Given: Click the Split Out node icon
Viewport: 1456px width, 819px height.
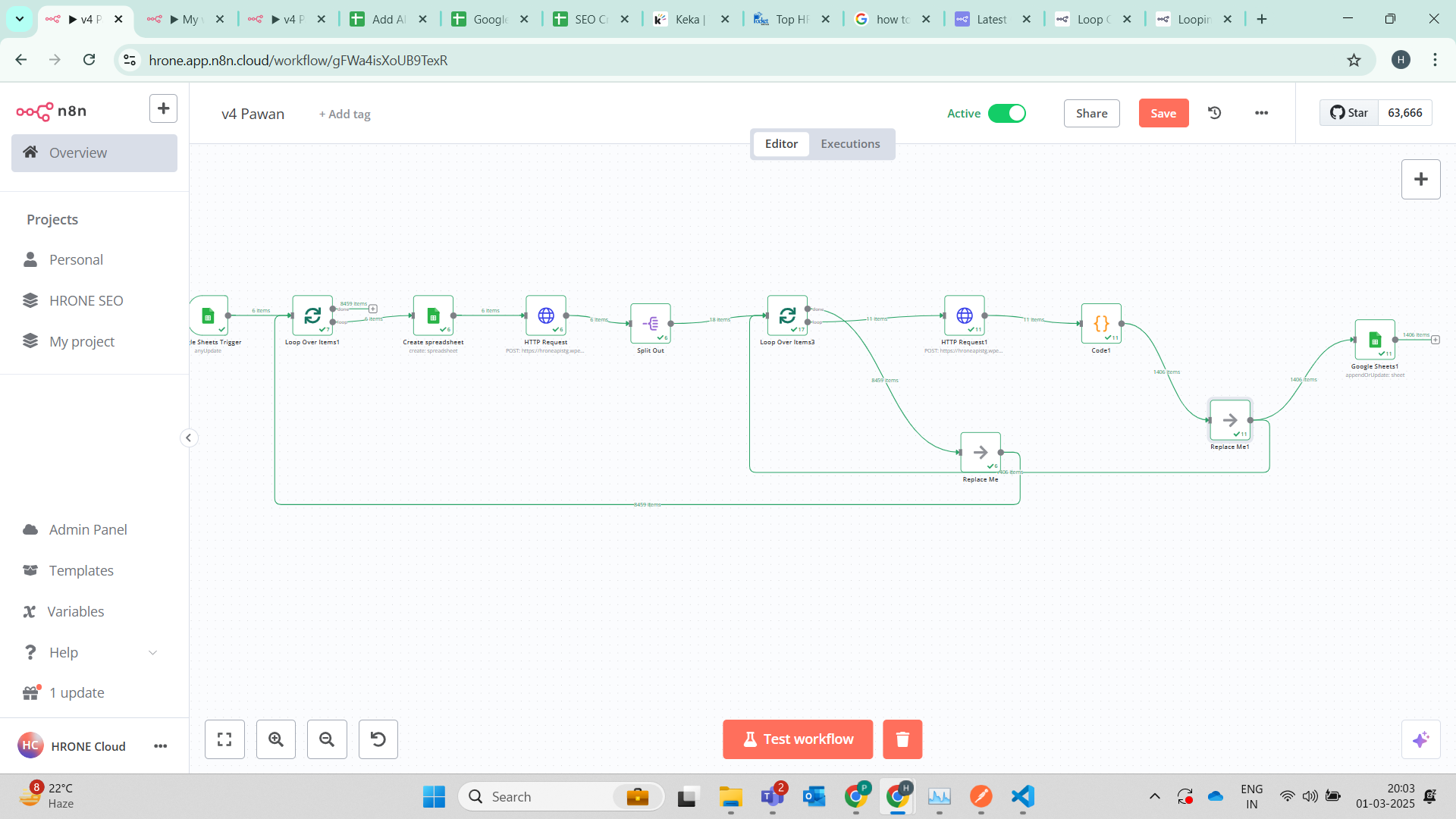Looking at the screenshot, I should pyautogui.click(x=651, y=324).
